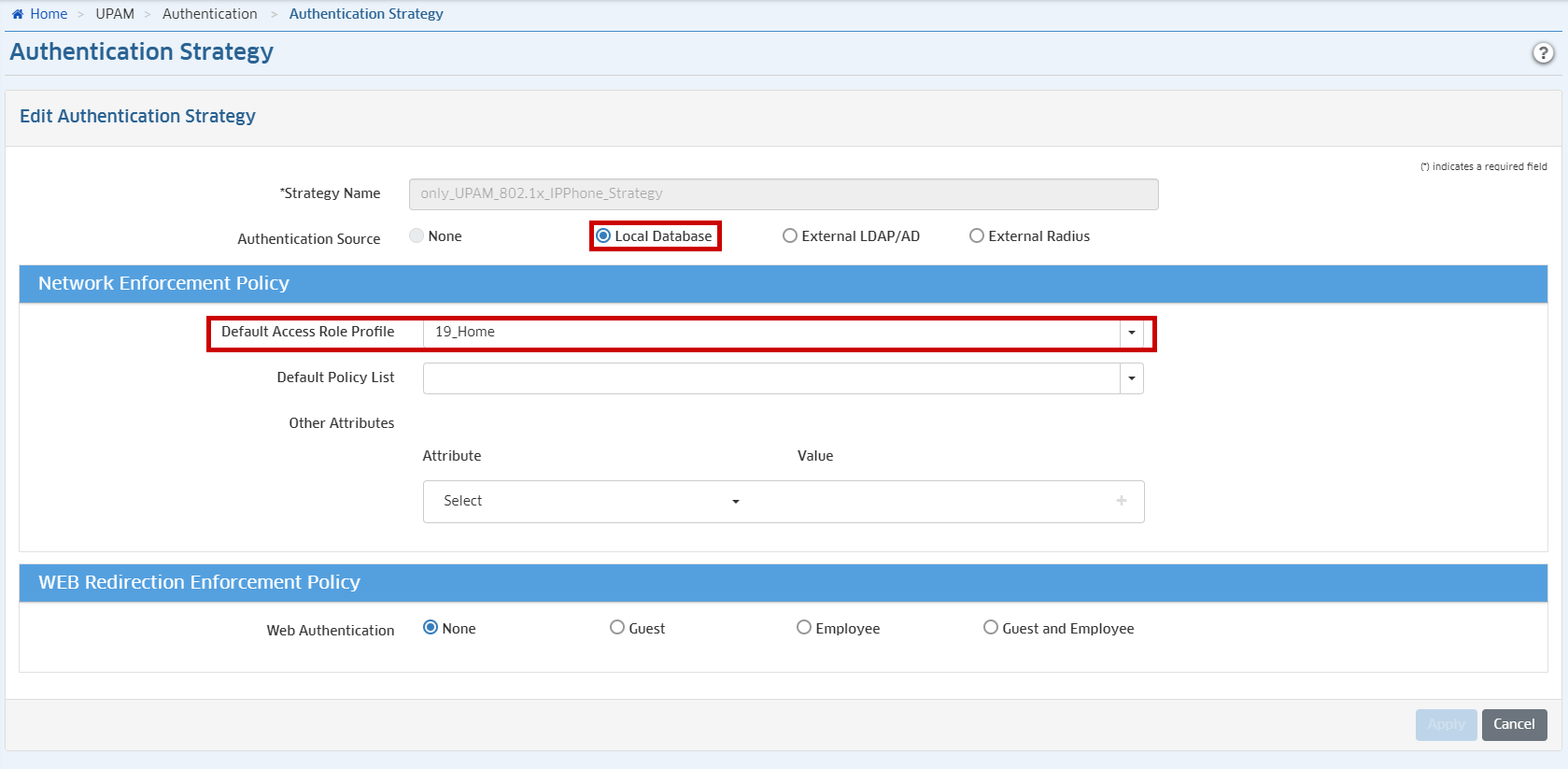Select None as Authentication Source
1568x769 pixels.
417,236
